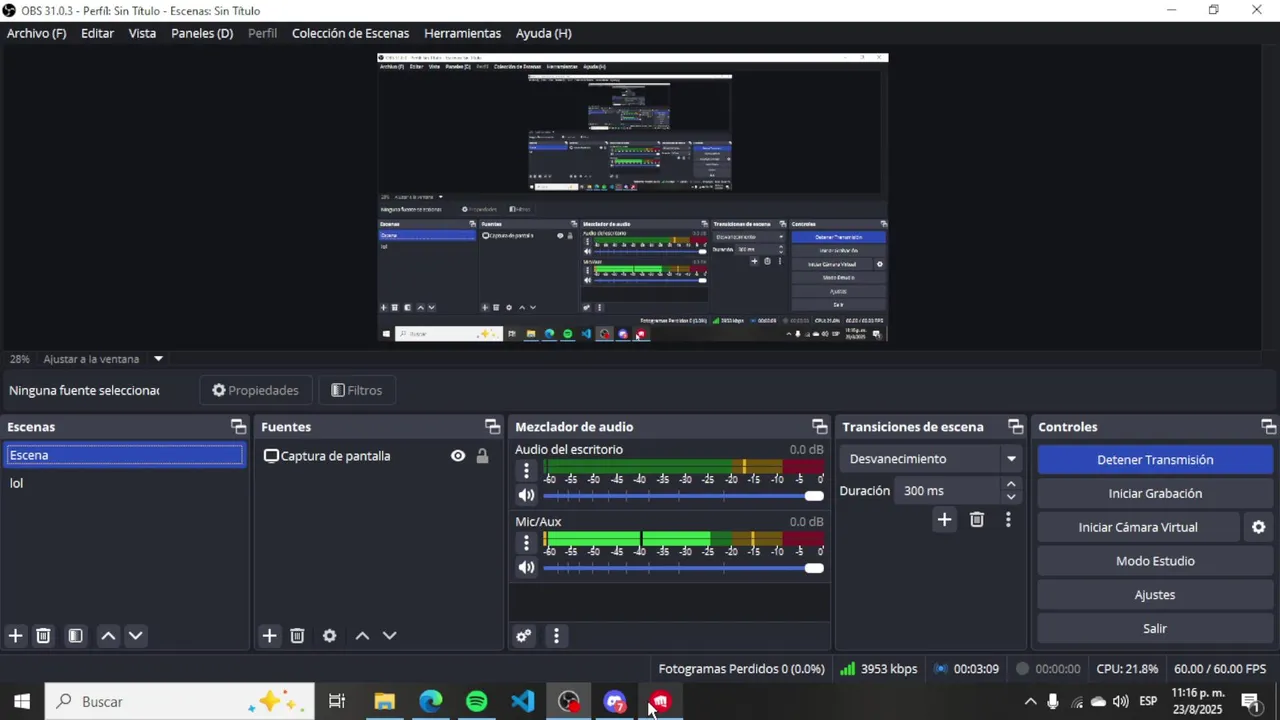Open File Explorer from taskbar
The width and height of the screenshot is (1280, 720).
385,702
